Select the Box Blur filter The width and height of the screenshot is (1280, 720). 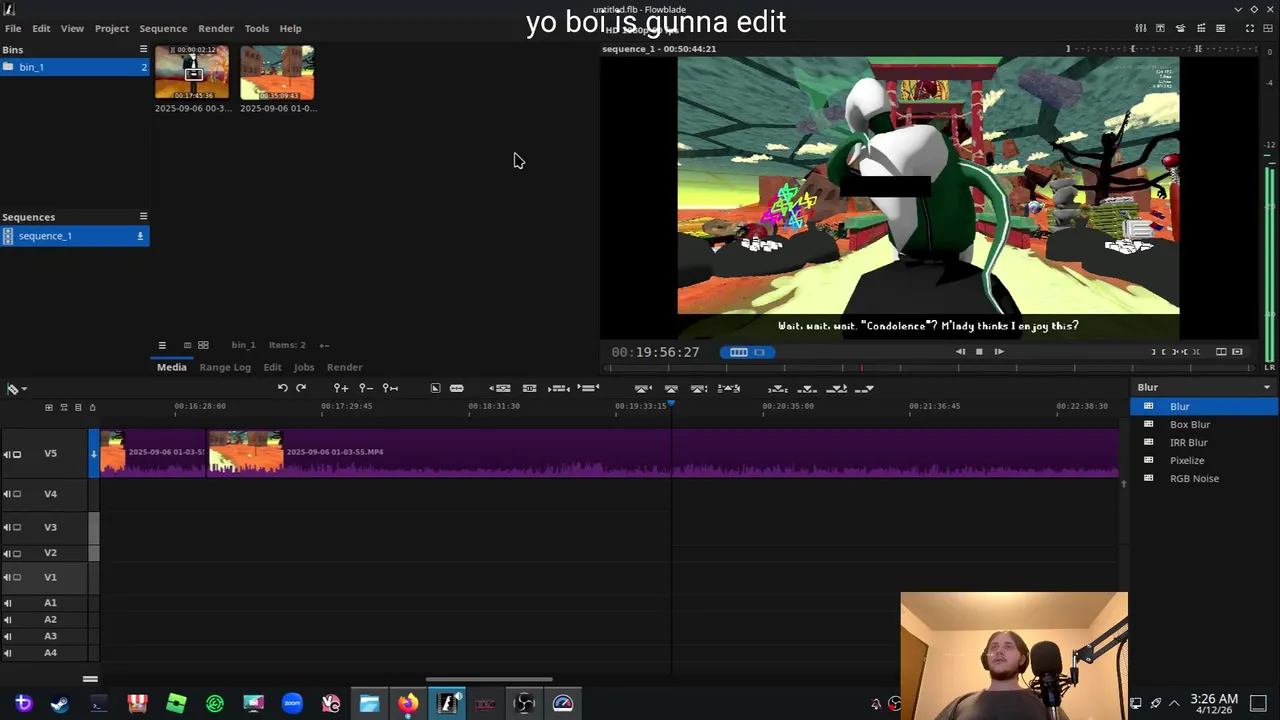click(x=1205, y=425)
